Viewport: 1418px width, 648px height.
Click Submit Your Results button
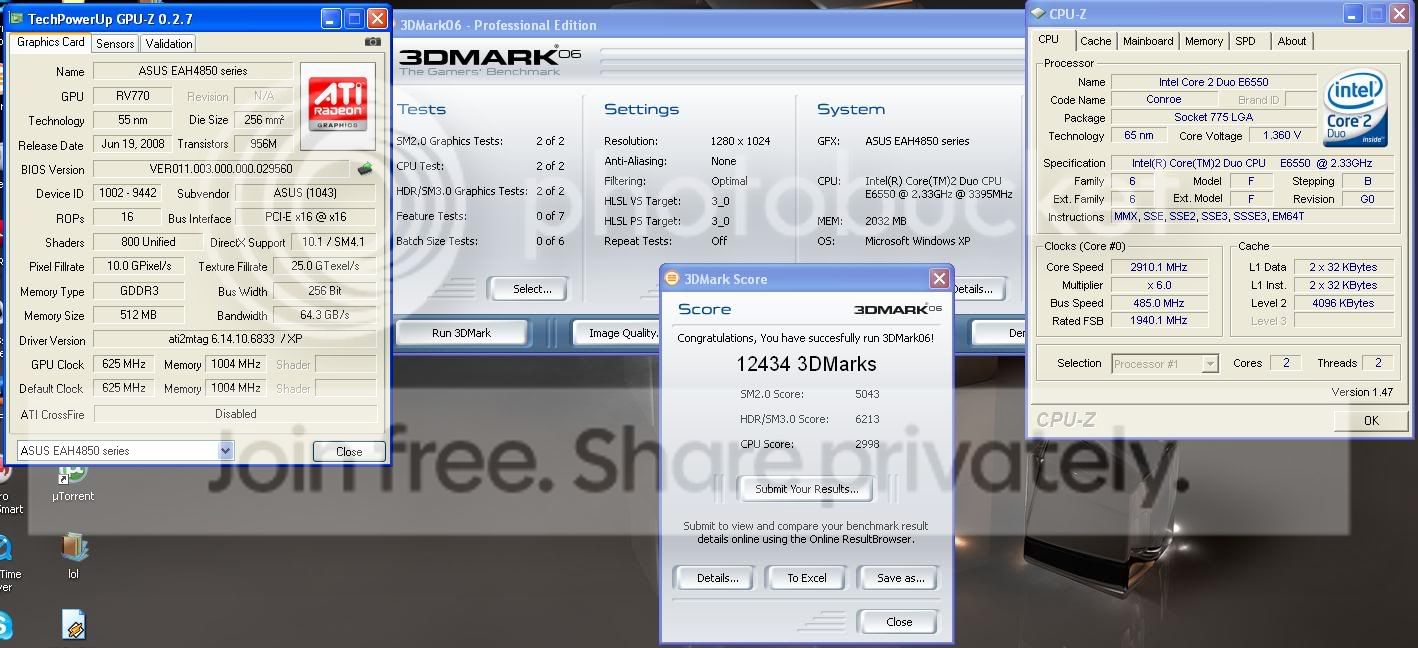(x=806, y=489)
